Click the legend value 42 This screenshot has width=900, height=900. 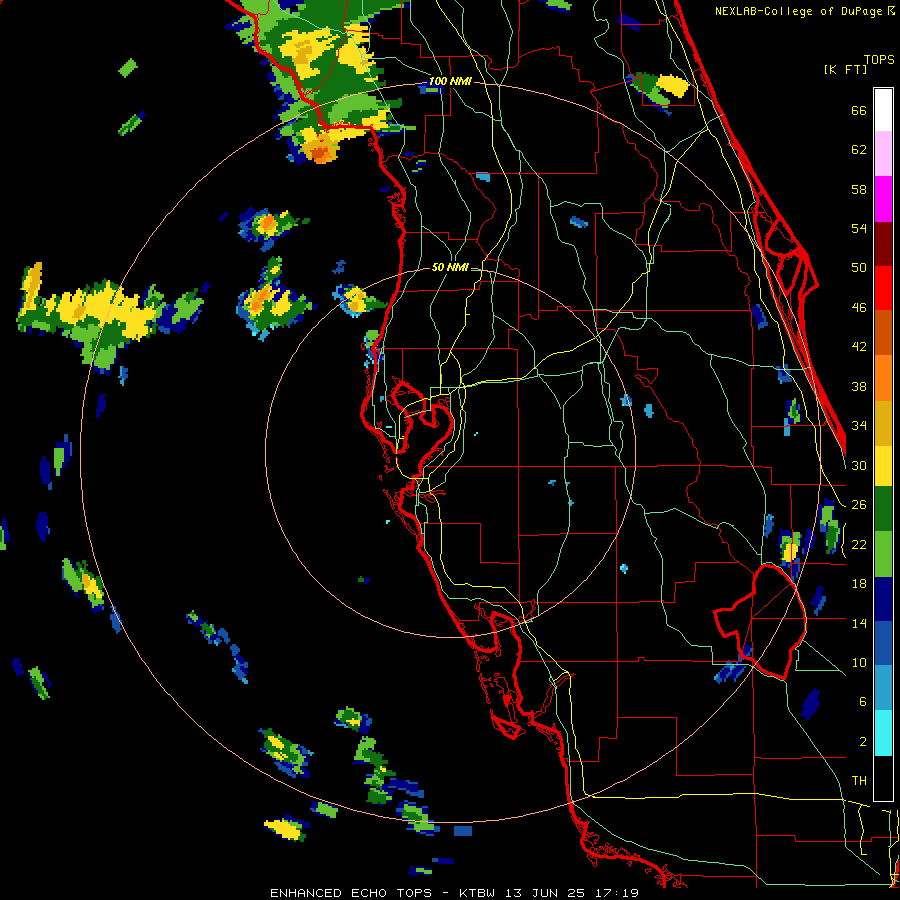[x=859, y=346]
